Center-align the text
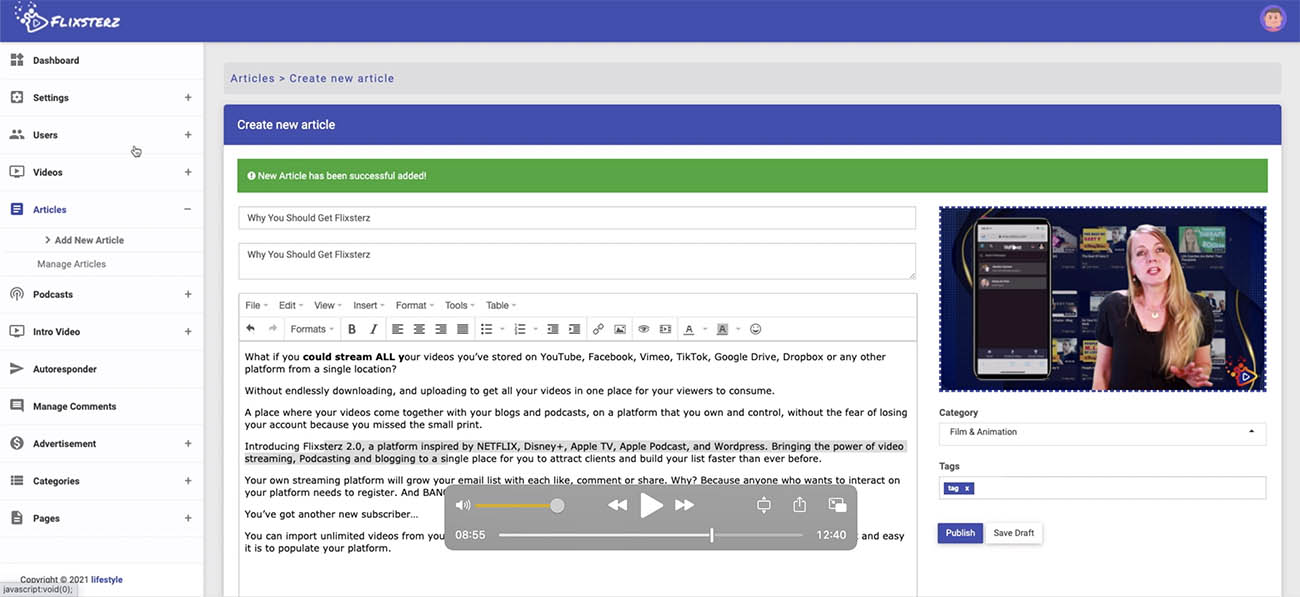1300x597 pixels. [419, 329]
